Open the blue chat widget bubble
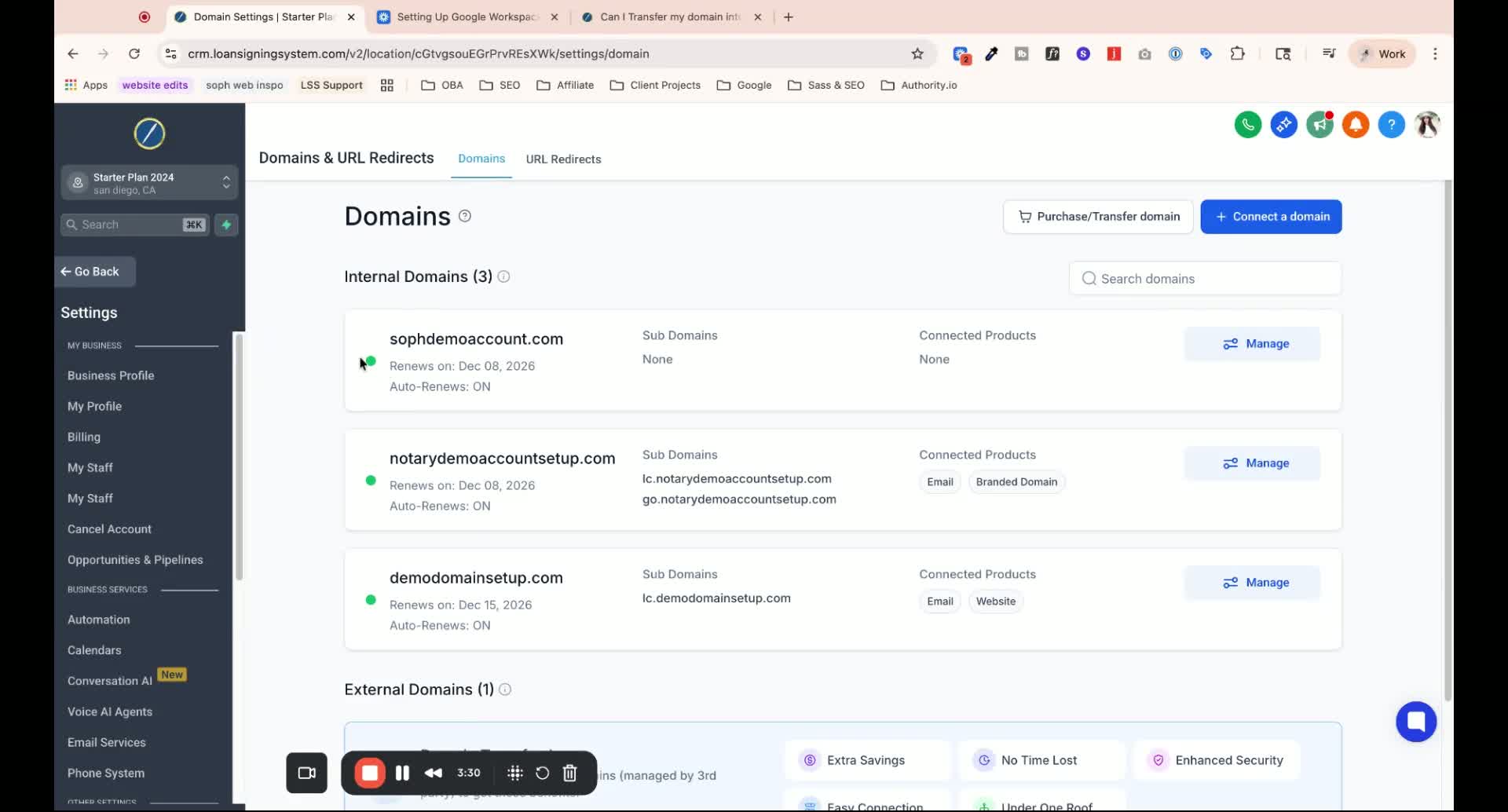Viewport: 1508px width, 812px height. [x=1416, y=721]
